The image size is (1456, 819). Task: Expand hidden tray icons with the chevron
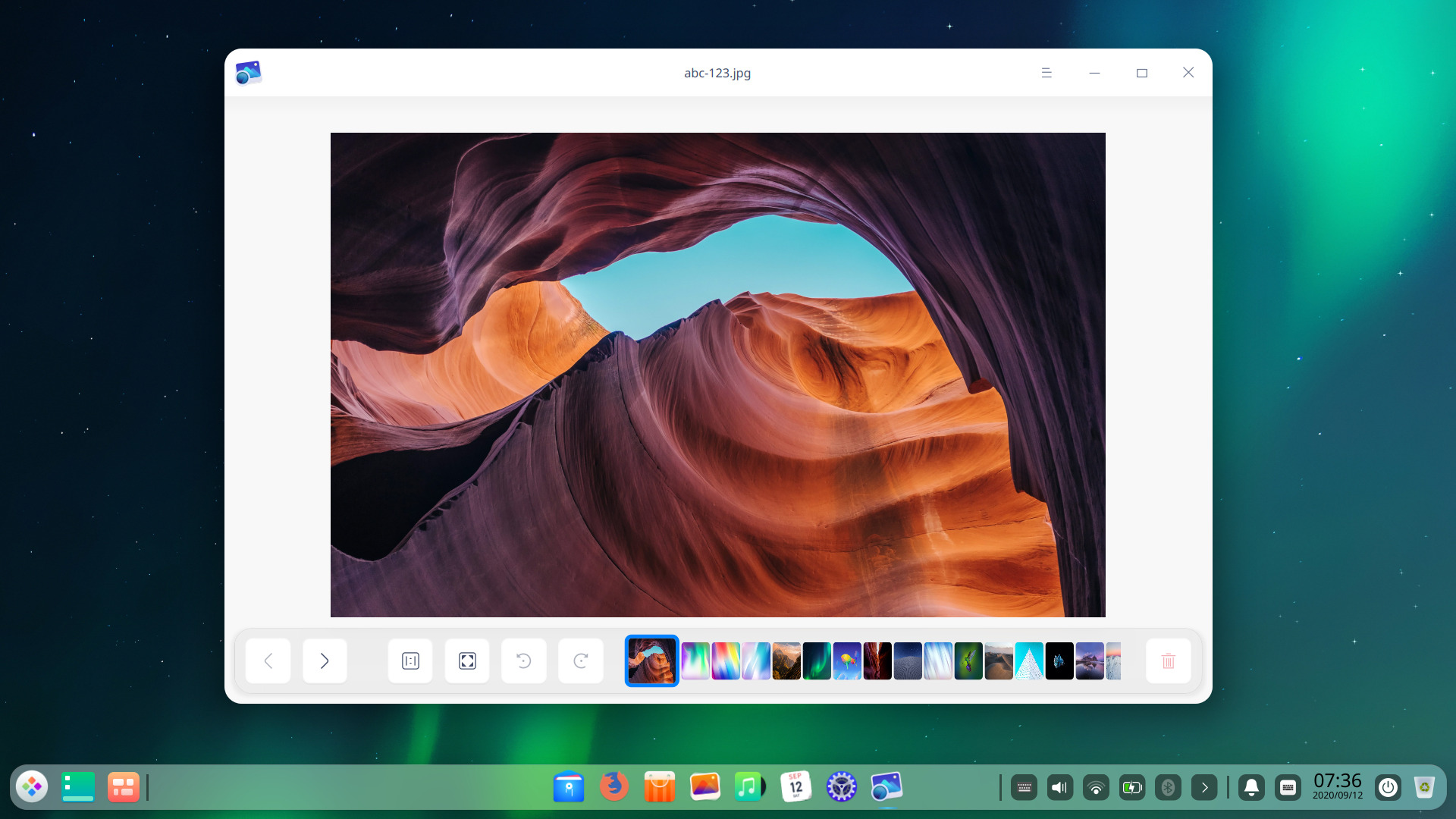point(1205,786)
